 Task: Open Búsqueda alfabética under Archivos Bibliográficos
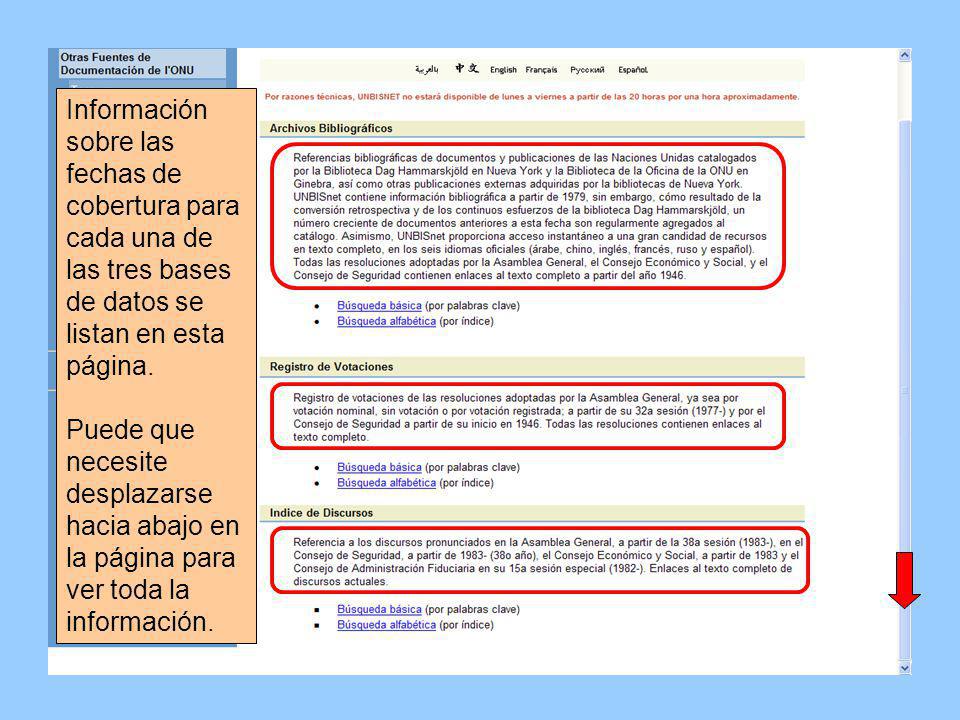(x=386, y=321)
